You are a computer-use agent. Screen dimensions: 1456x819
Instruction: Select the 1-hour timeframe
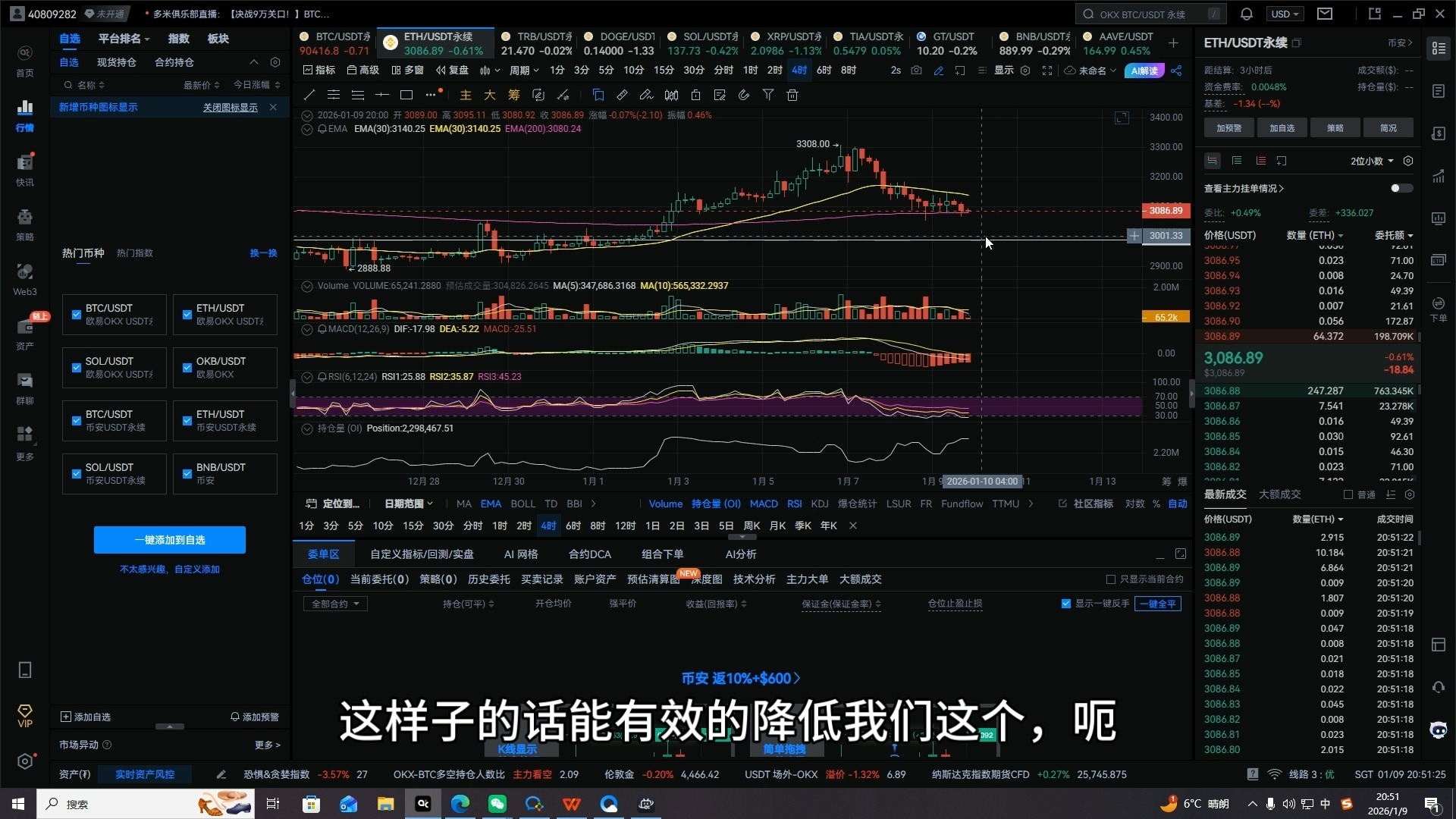[750, 71]
